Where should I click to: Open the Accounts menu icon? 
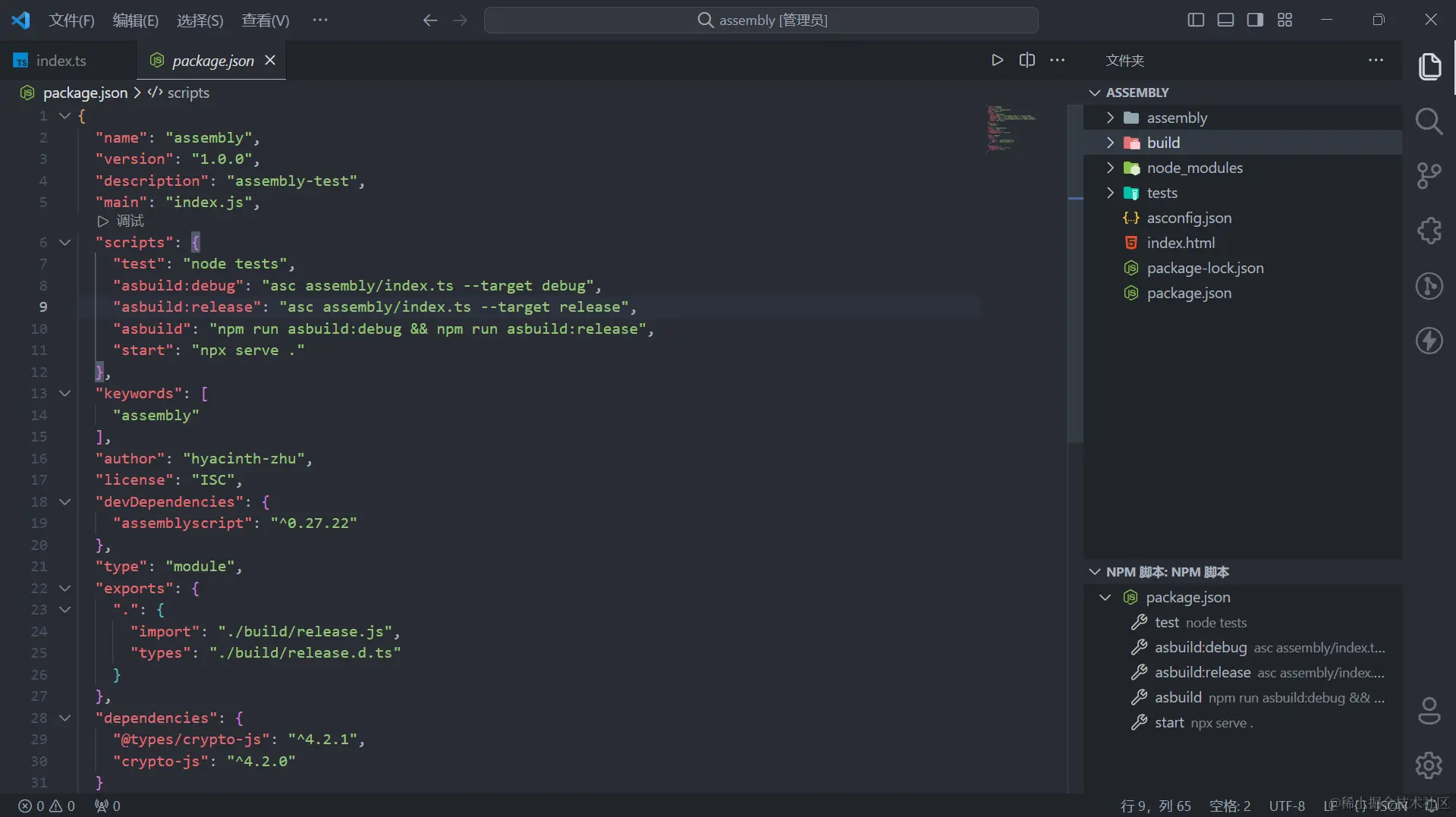click(x=1429, y=711)
